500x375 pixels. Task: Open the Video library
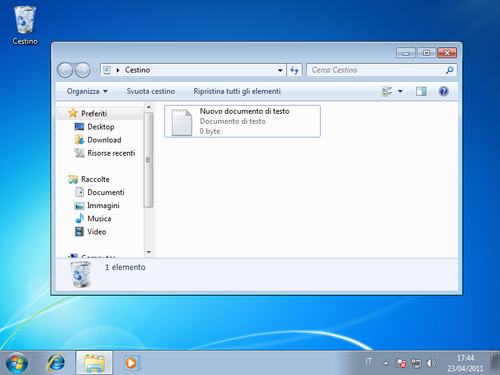[x=97, y=232]
